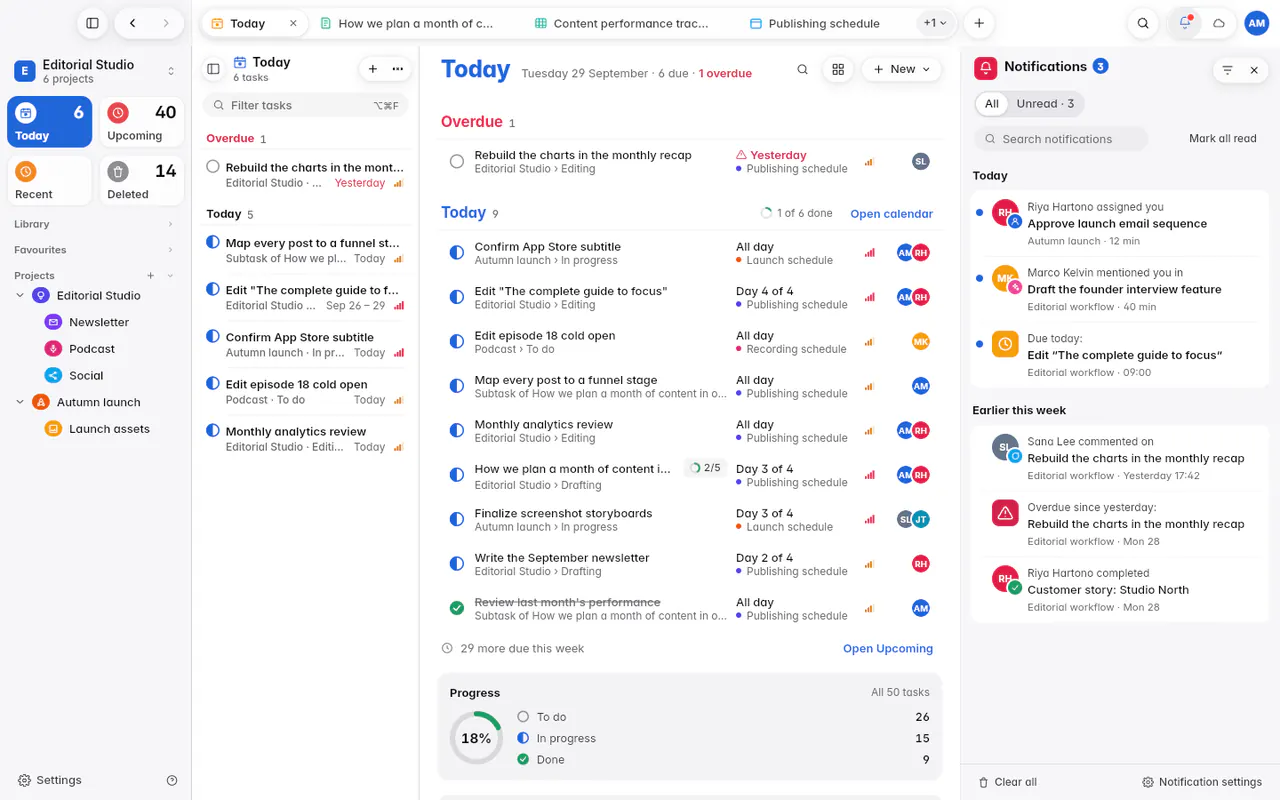Click the grid view icon beside New
The width and height of the screenshot is (1280, 800).
point(838,69)
